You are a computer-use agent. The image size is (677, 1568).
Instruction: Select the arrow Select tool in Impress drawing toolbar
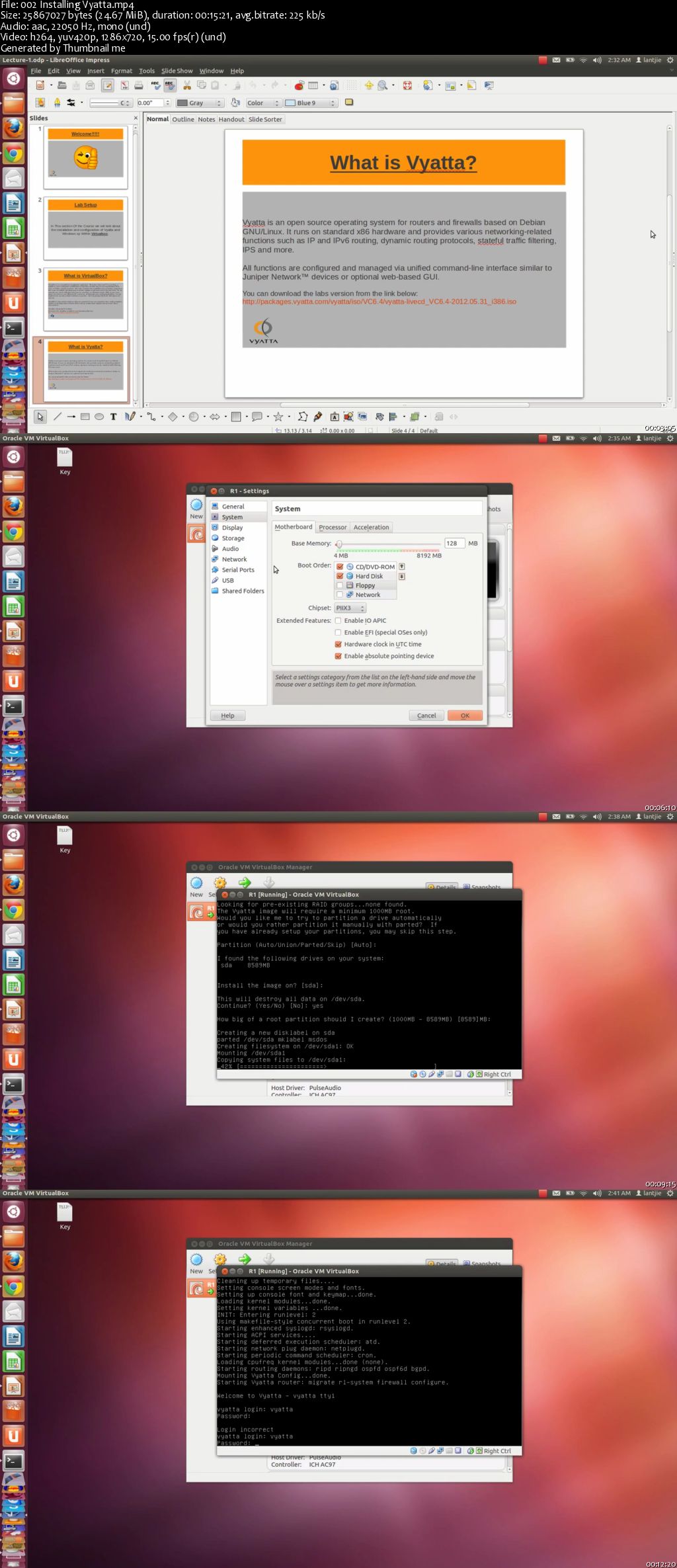click(40, 417)
